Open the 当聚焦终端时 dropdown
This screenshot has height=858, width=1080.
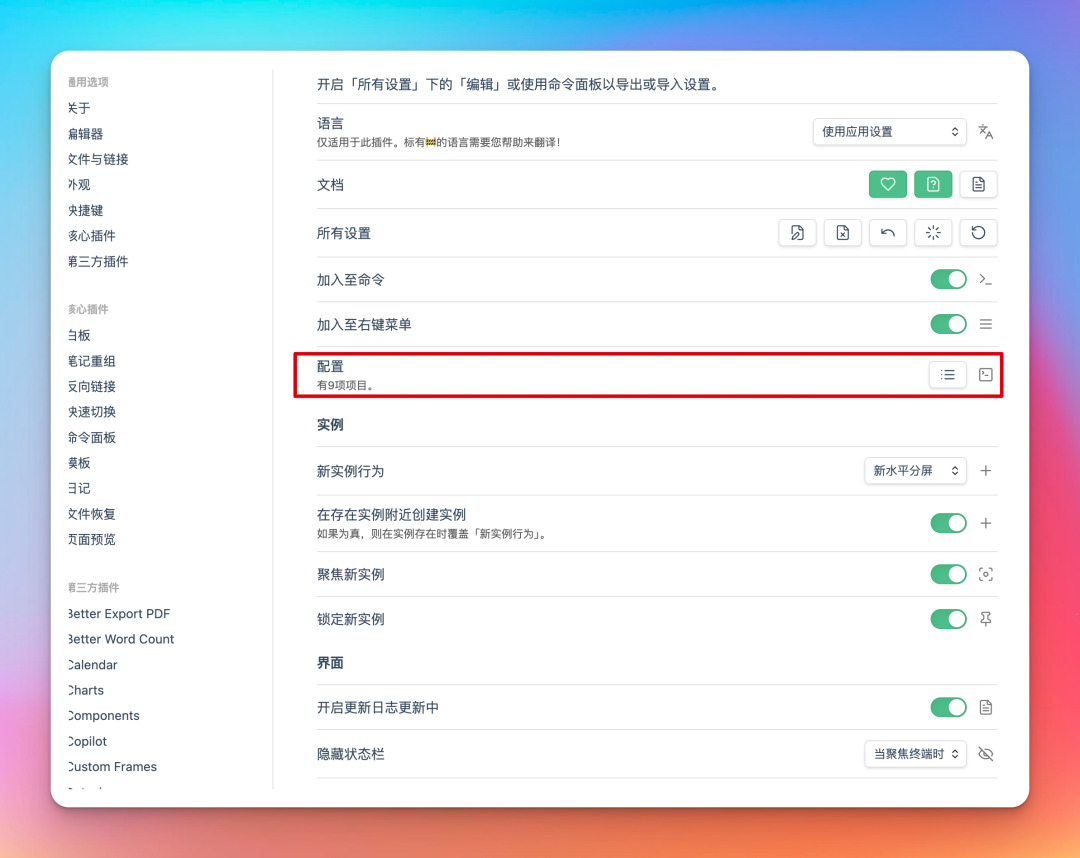915,754
